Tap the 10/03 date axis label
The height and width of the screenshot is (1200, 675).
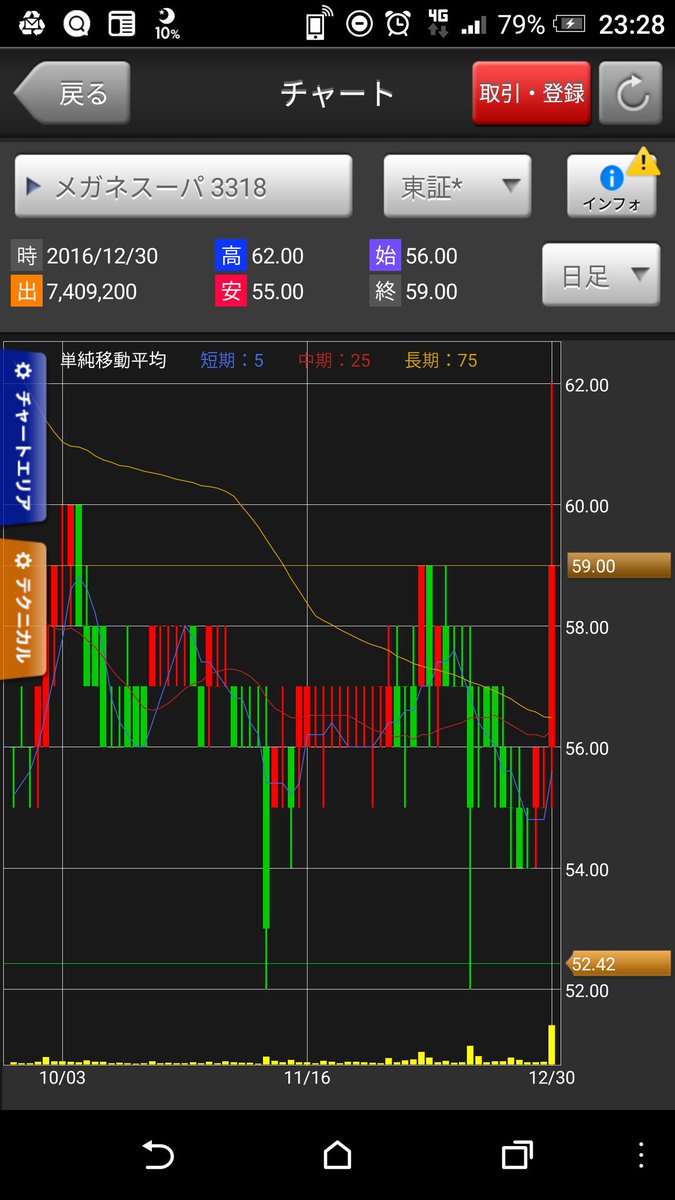[x=63, y=1077]
